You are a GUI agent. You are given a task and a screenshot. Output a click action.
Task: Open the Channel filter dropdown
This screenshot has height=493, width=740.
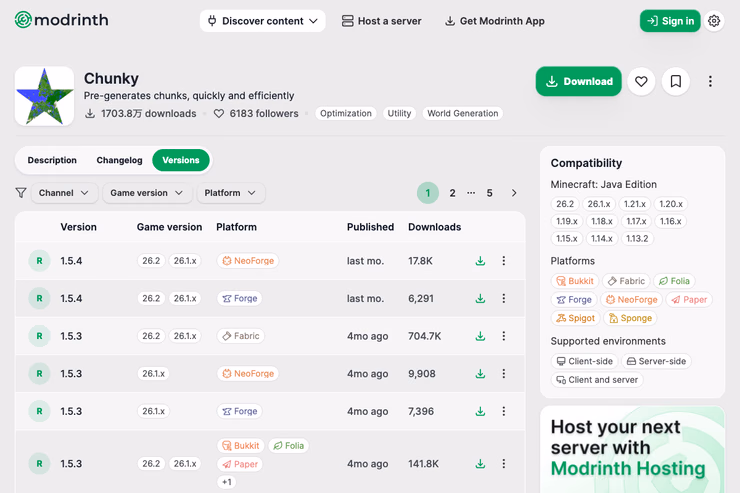click(x=64, y=193)
